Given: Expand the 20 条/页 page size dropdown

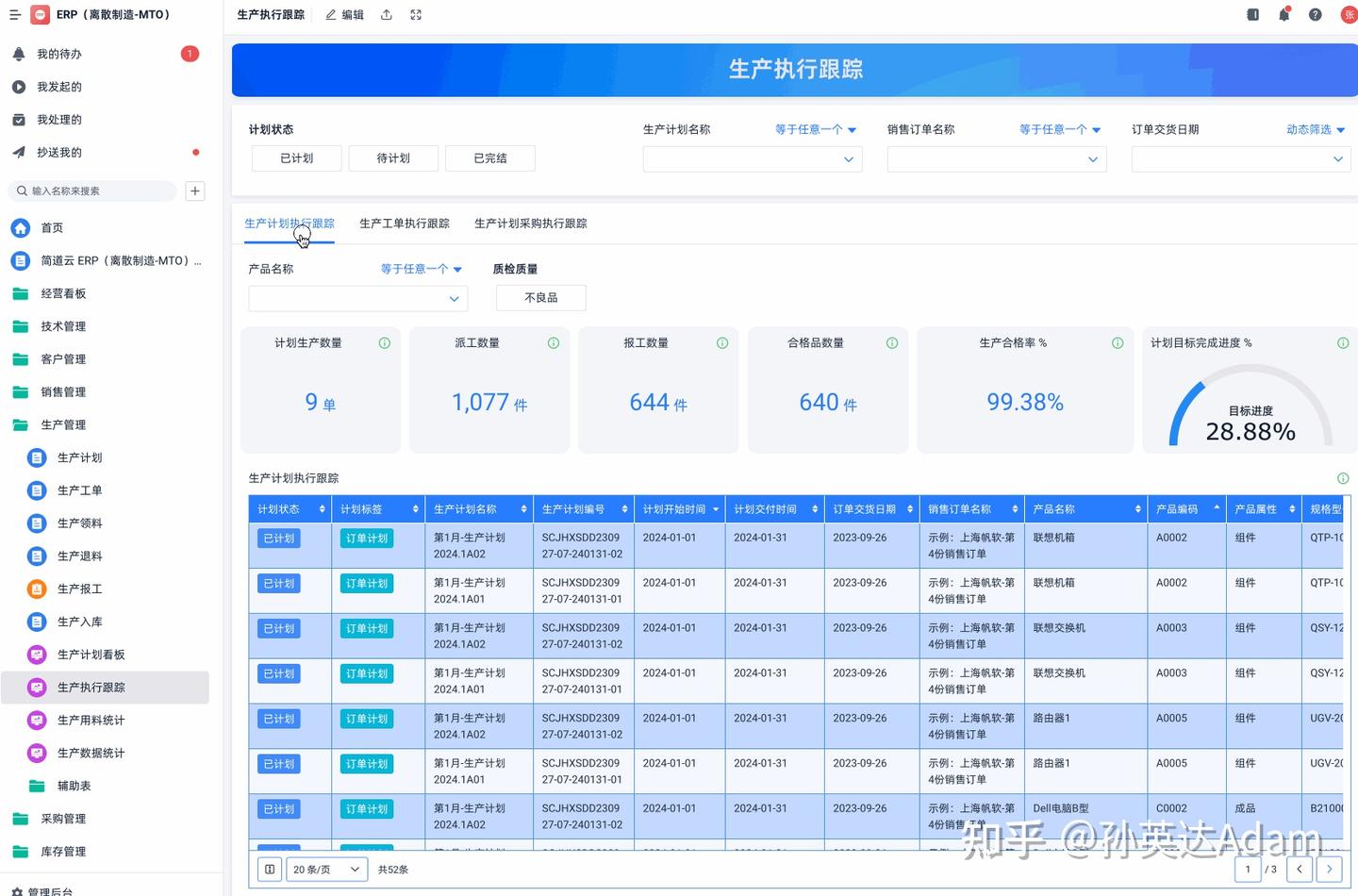Looking at the screenshot, I should click(326, 870).
